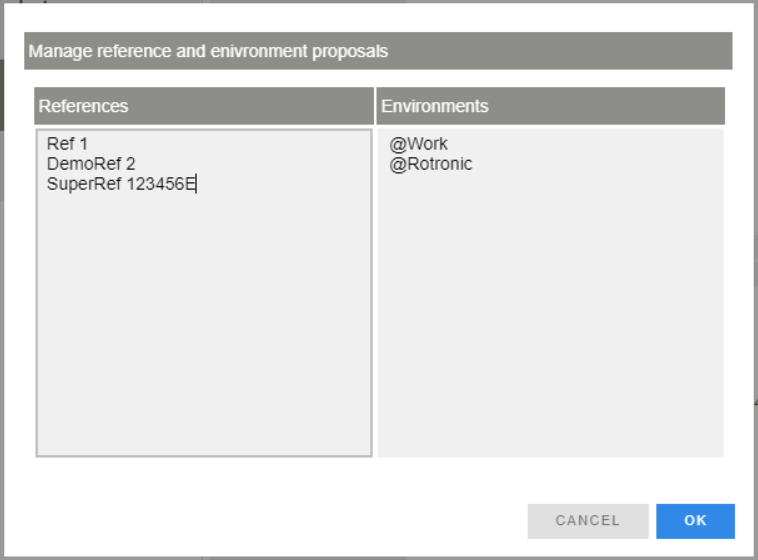Click the 'SuperRef 123456E' reference entry
Viewport: 758px width, 560px height.
point(120,184)
